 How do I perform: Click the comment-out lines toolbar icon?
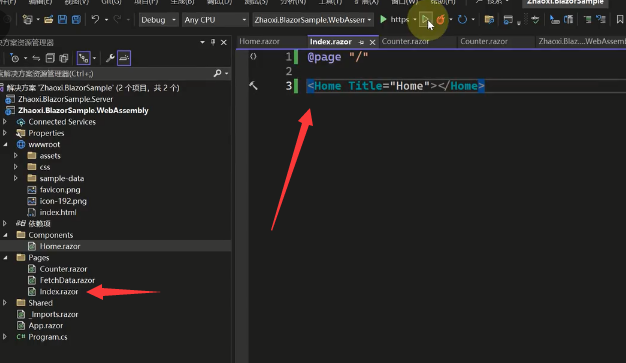tap(587, 19)
